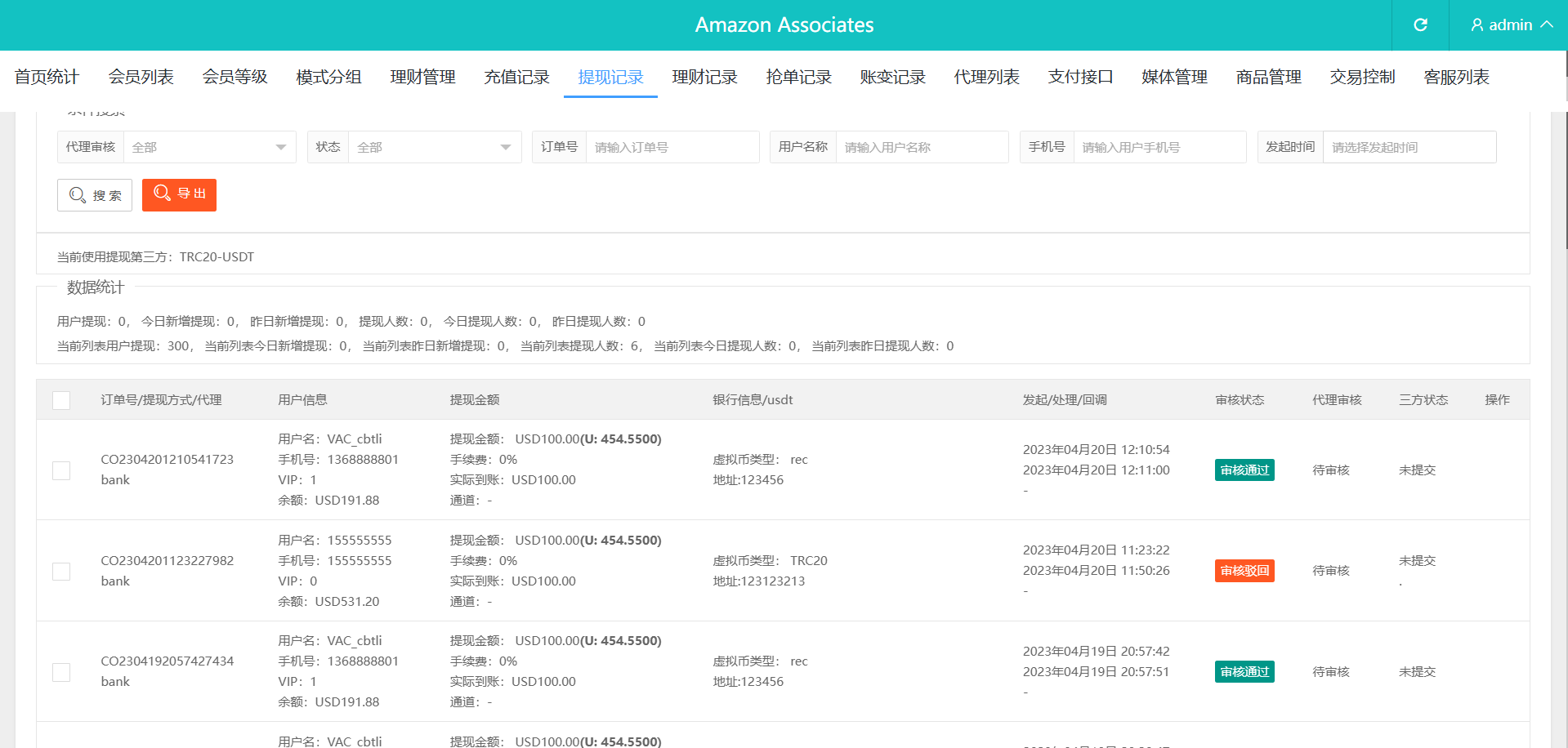Open the 代理审核 dropdown
This screenshot has width=1568, height=748.
pos(209,147)
